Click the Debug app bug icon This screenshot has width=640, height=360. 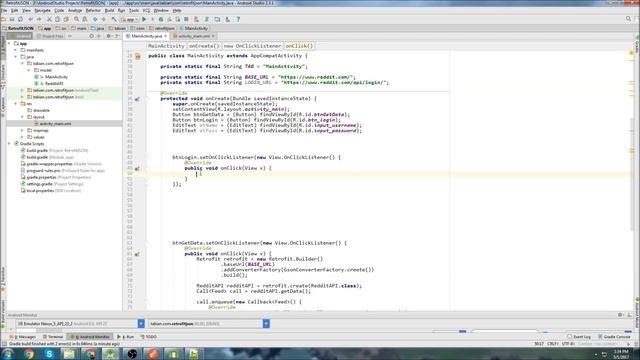pyautogui.click(x=161, y=19)
